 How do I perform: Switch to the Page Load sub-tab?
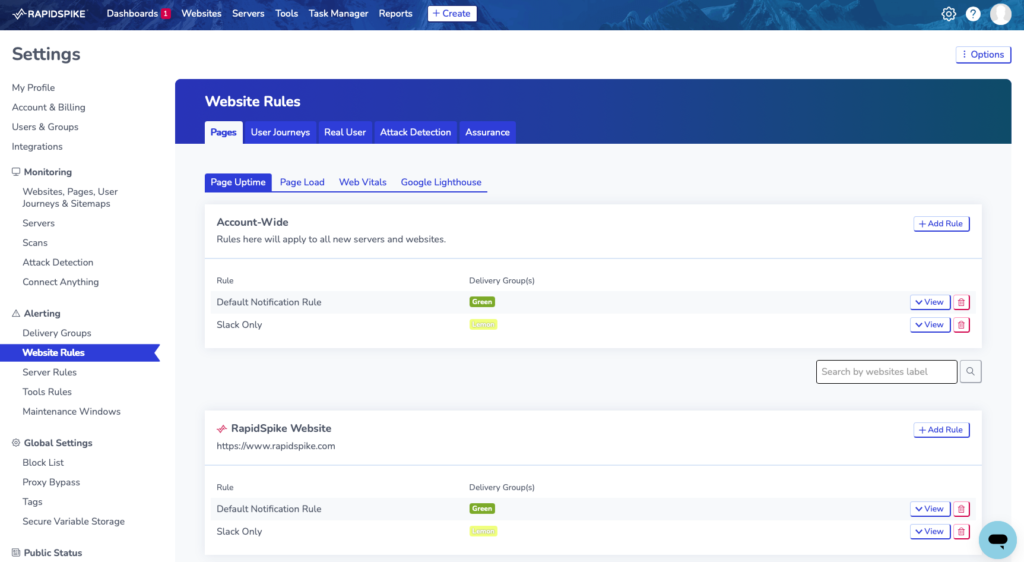coord(302,182)
